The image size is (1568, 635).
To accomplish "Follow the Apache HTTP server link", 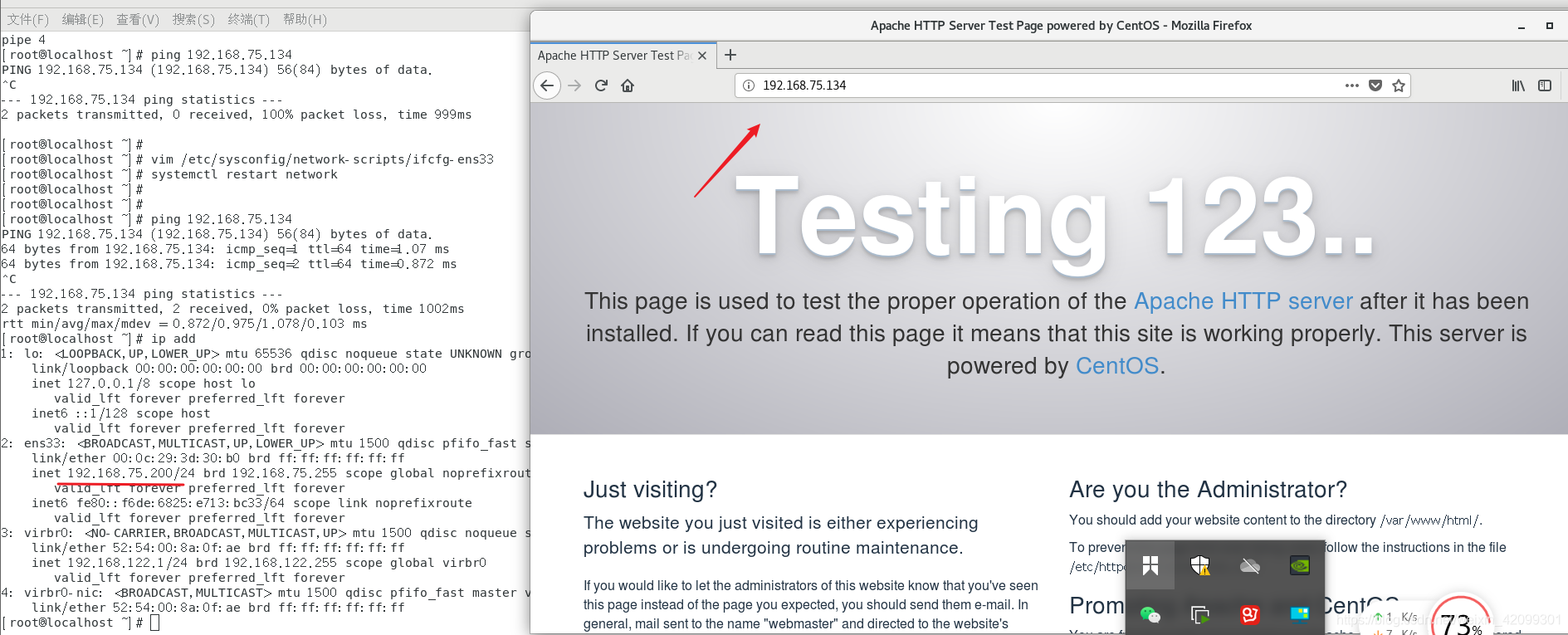I will (x=1243, y=301).
